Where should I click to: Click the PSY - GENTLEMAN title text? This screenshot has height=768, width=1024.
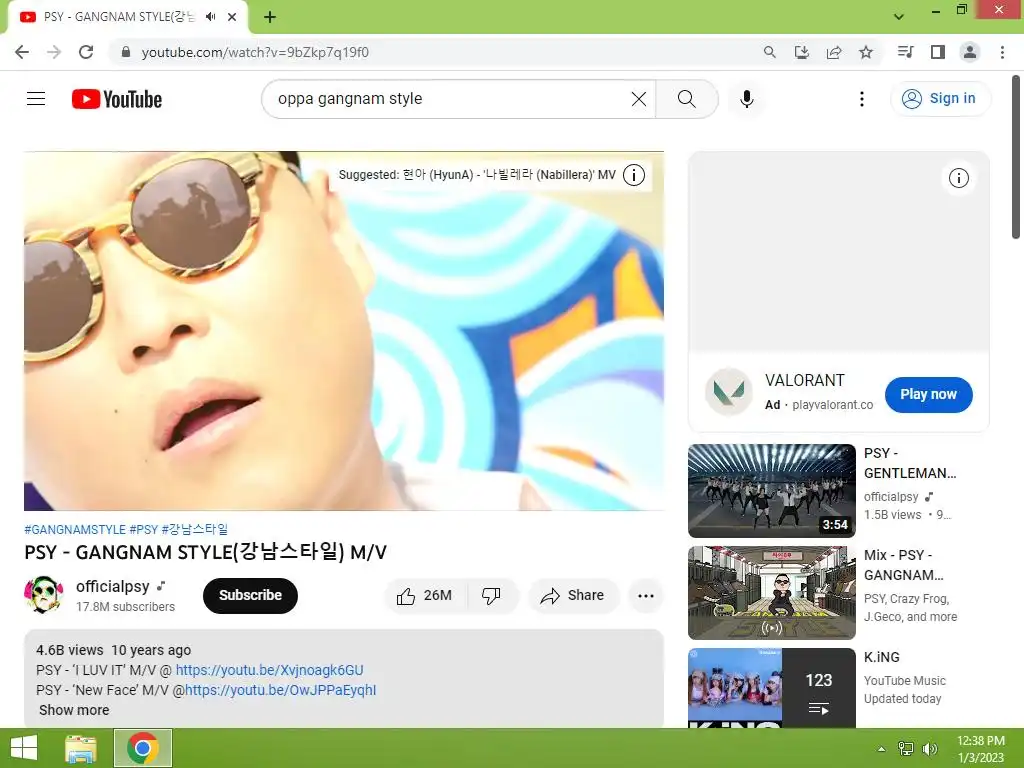(x=910, y=463)
